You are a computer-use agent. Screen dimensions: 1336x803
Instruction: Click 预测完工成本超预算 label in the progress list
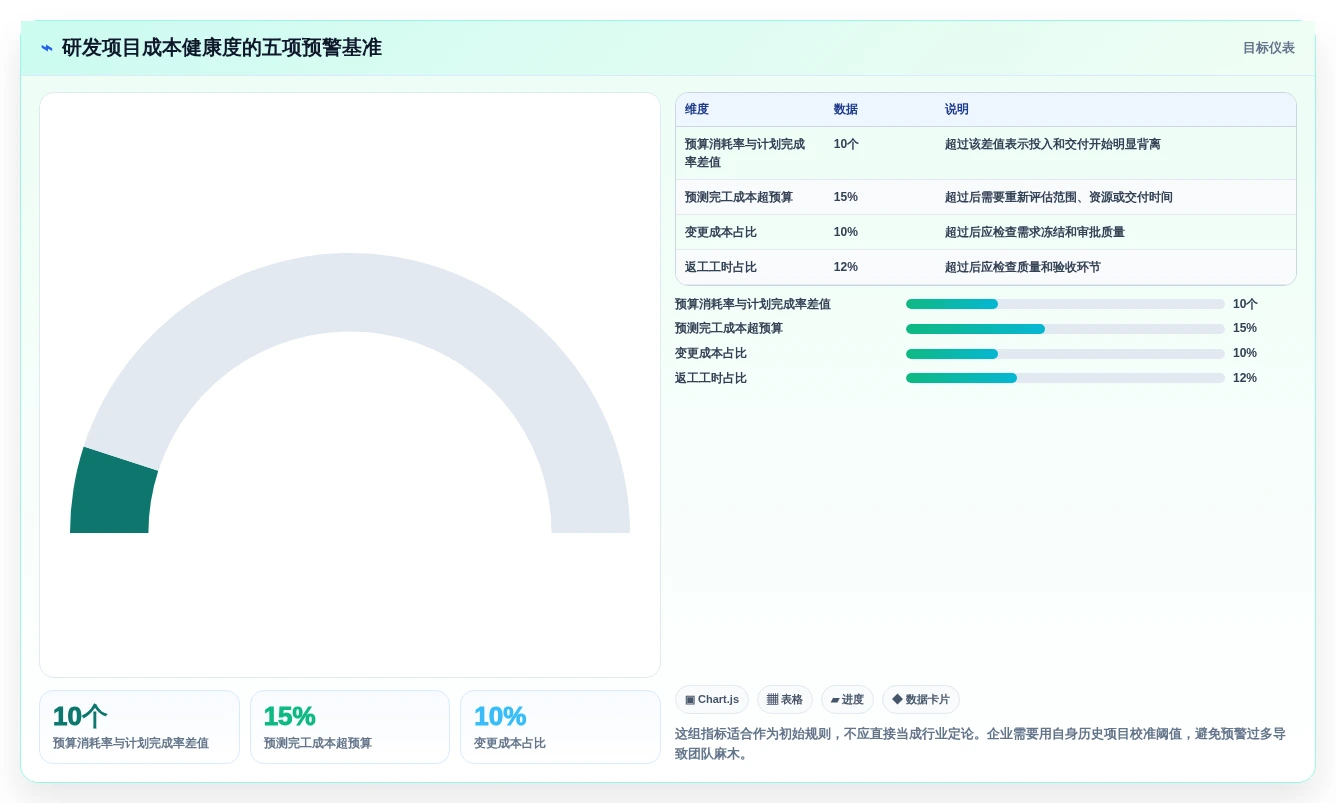coord(729,328)
